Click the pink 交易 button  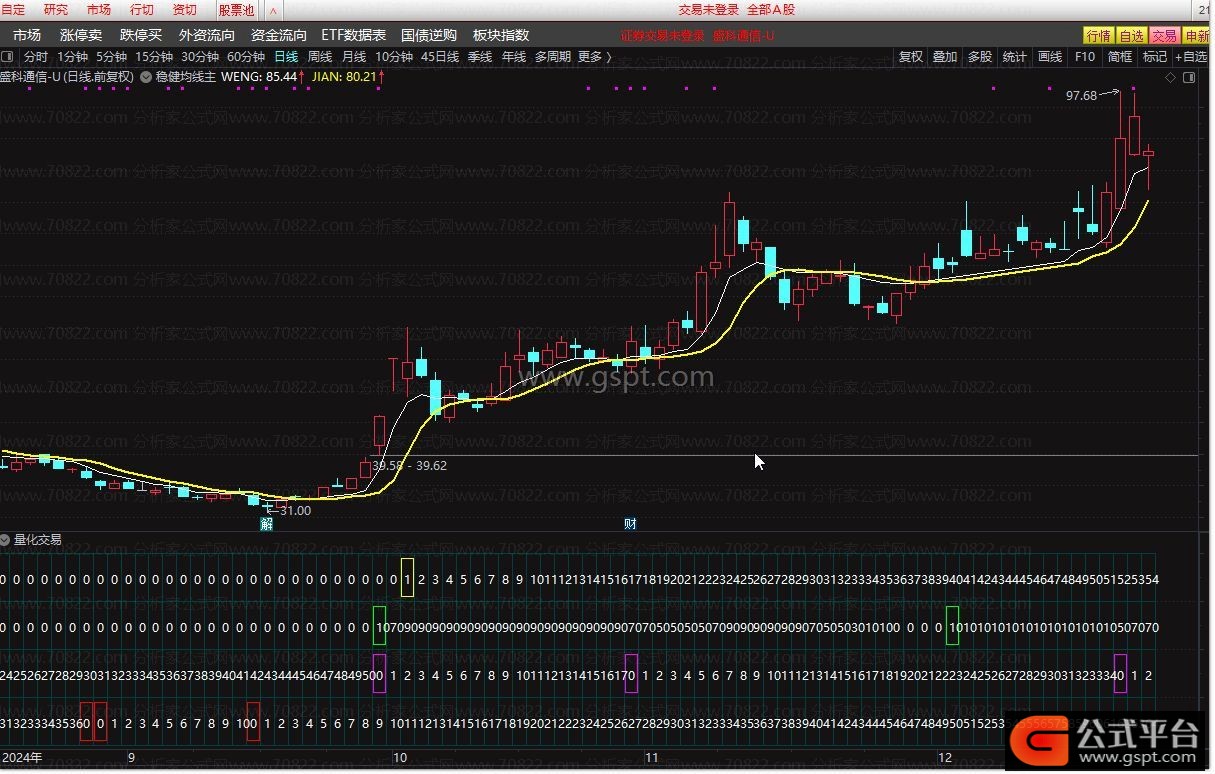[x=1164, y=36]
